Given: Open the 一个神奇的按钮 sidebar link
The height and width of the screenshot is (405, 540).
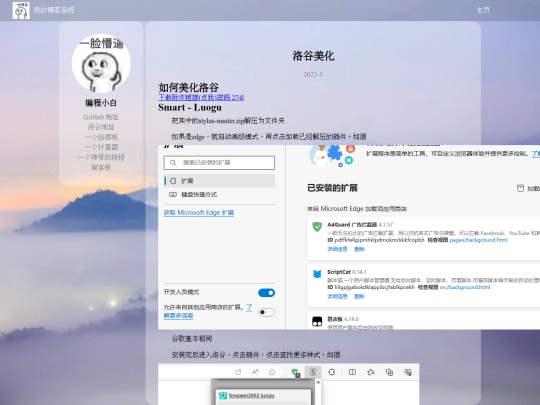Looking at the screenshot, I should (101, 157).
